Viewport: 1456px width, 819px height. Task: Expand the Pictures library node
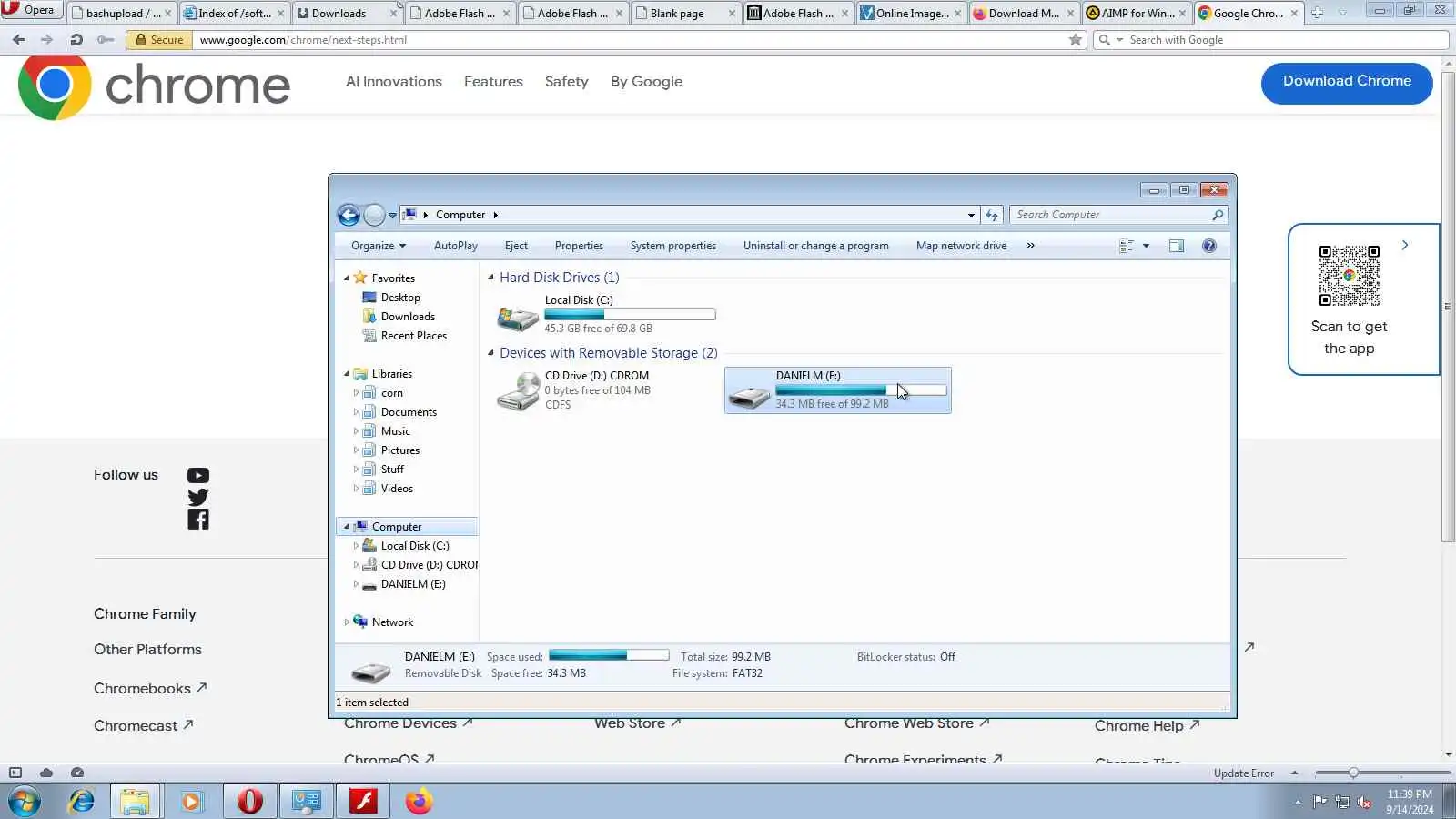click(356, 450)
